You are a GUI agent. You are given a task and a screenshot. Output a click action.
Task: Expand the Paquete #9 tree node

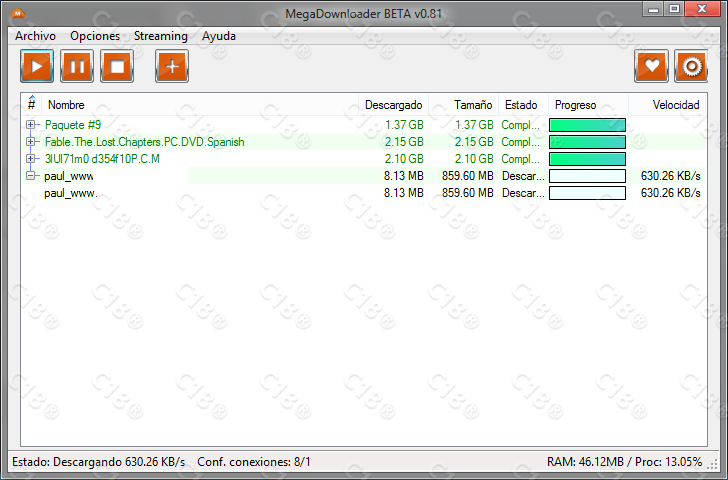click(x=31, y=125)
